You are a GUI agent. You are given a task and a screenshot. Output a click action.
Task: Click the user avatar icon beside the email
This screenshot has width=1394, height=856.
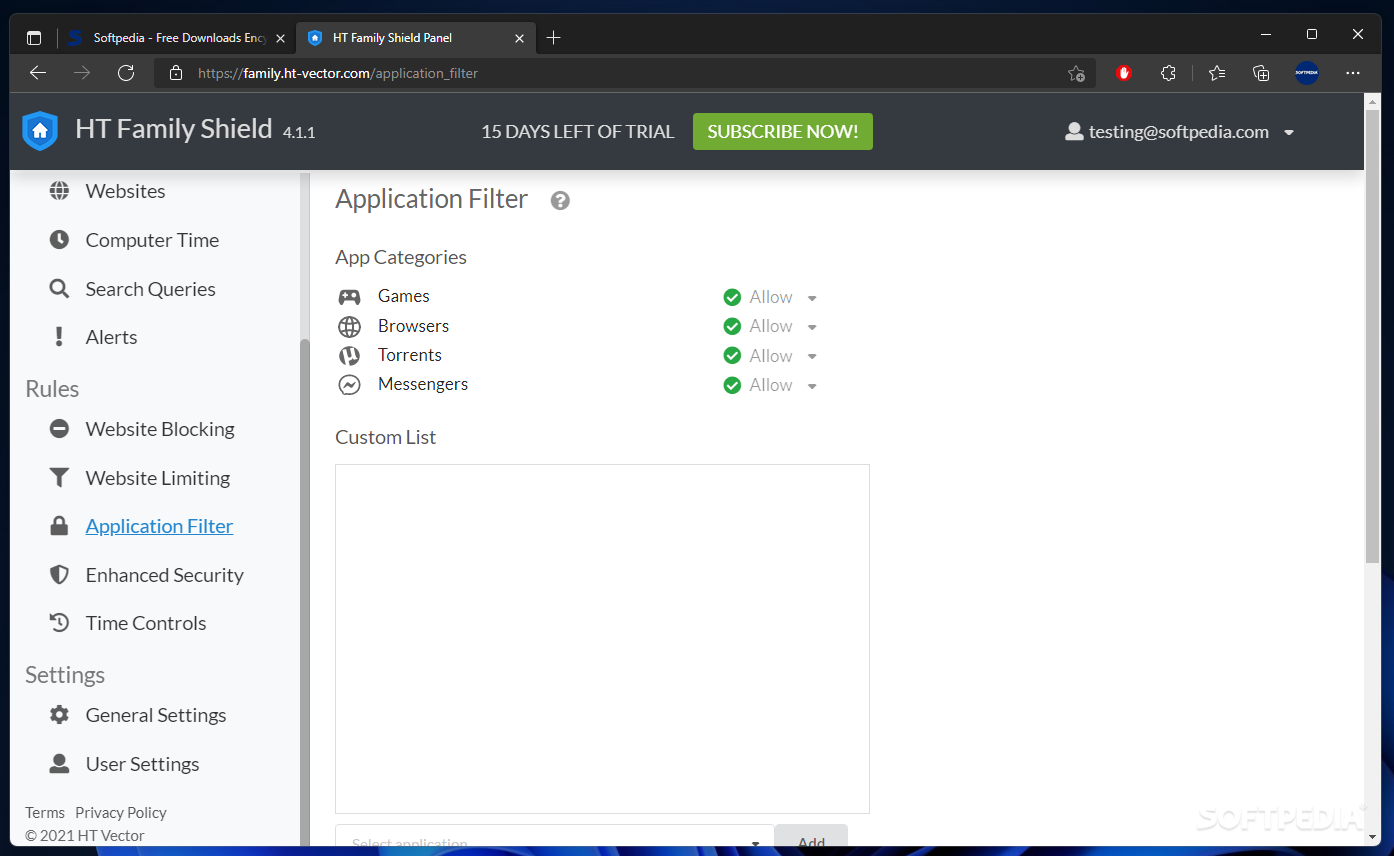(x=1074, y=132)
